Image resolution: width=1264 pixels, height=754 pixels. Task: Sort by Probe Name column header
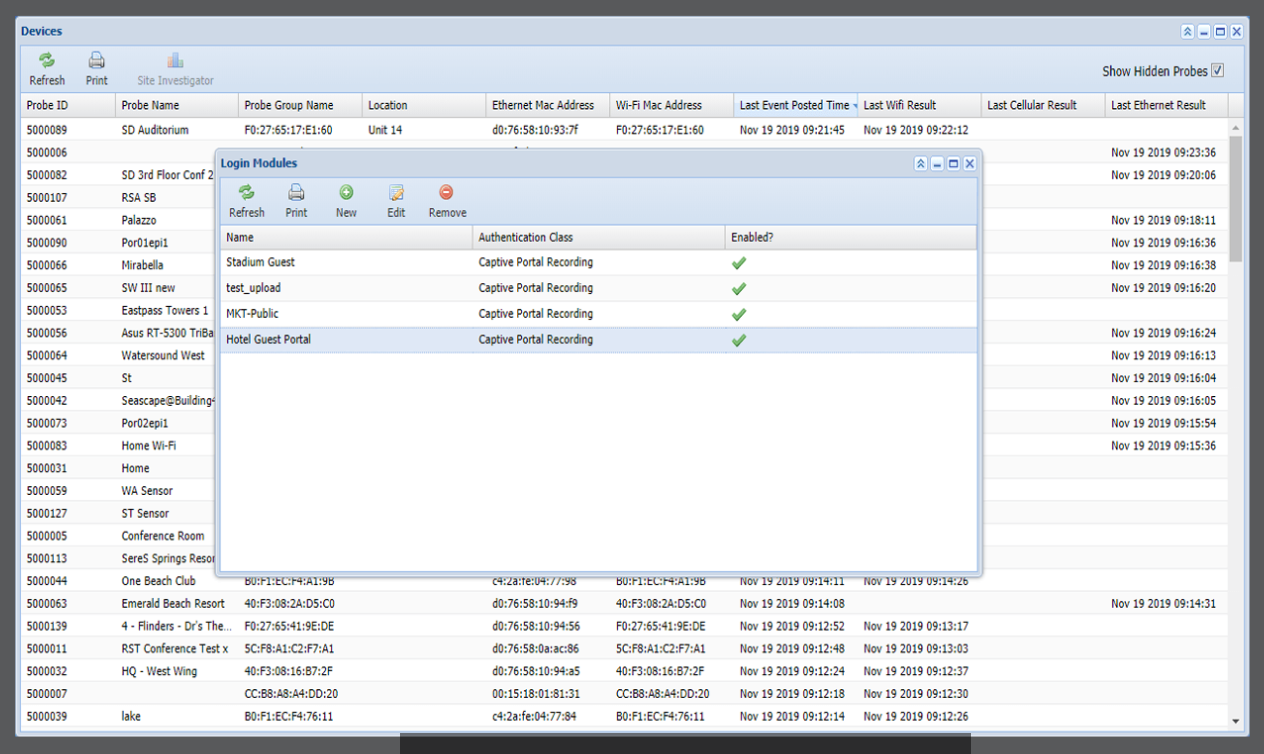pyautogui.click(x=177, y=105)
